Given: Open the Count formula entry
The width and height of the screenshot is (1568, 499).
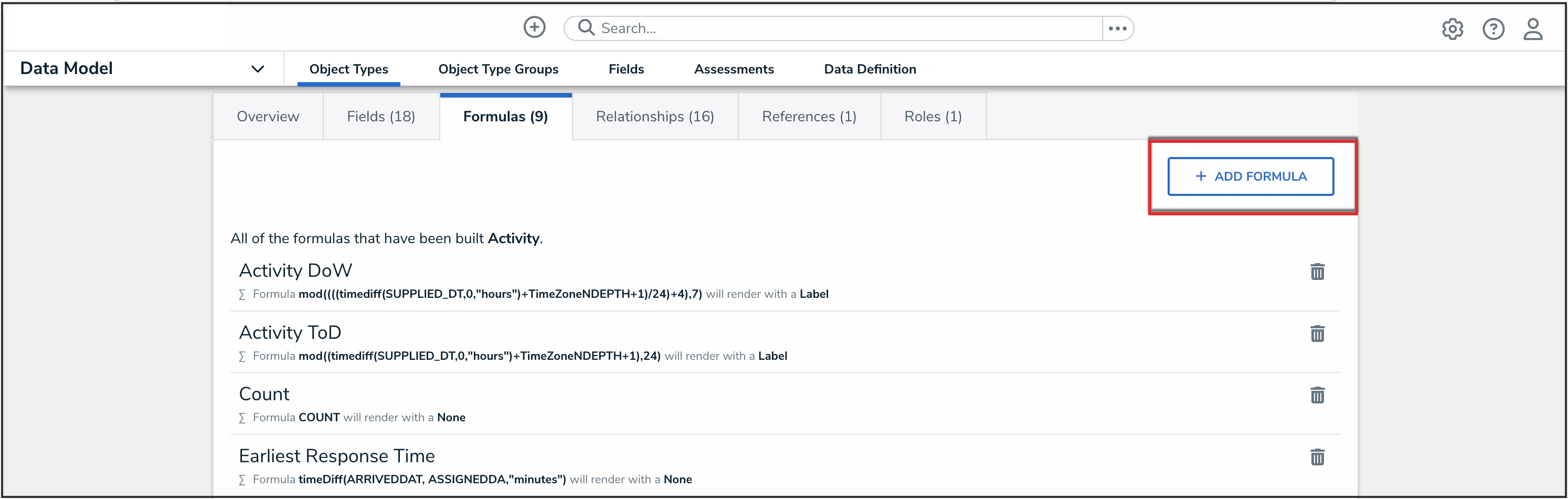Looking at the screenshot, I should click(264, 394).
